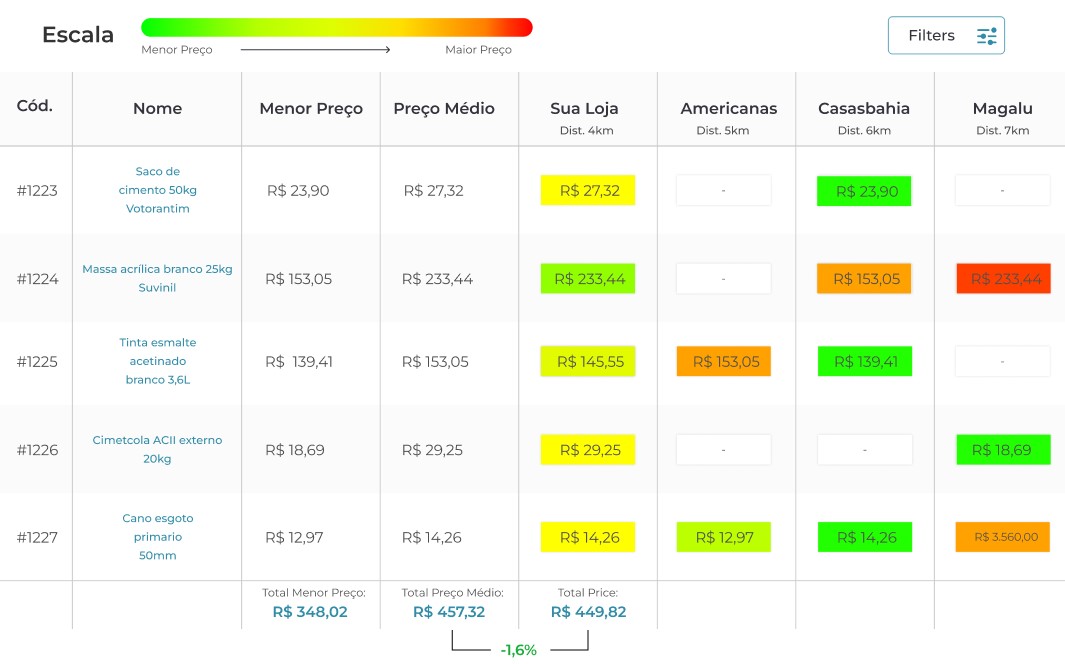Select Americanas orange R$ 153,05 price cell
This screenshot has width=1065, height=664.
point(724,362)
